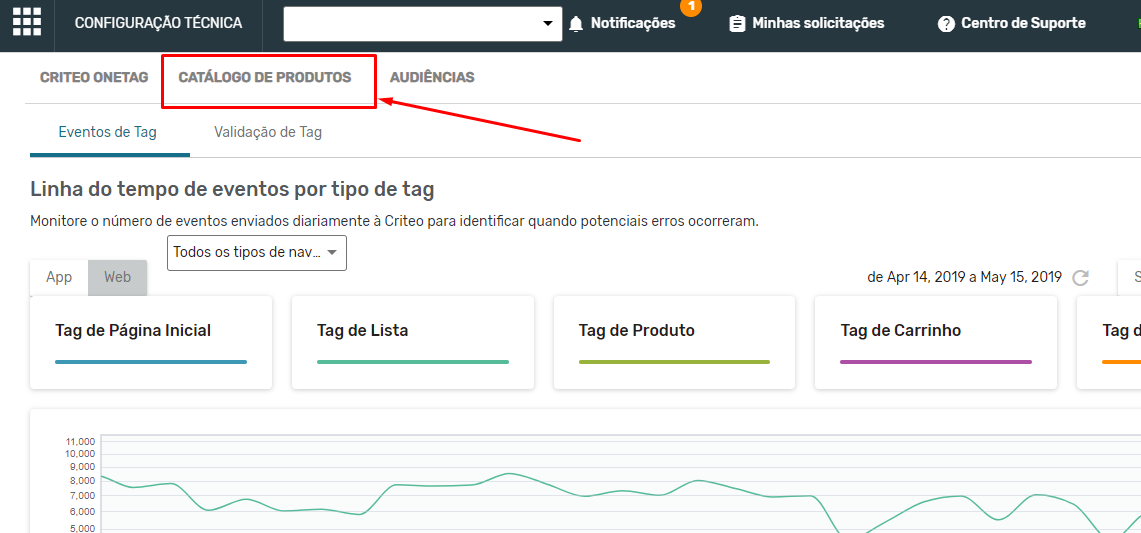
Task: Toggle Tag de Página Inicial card
Action: 151,342
